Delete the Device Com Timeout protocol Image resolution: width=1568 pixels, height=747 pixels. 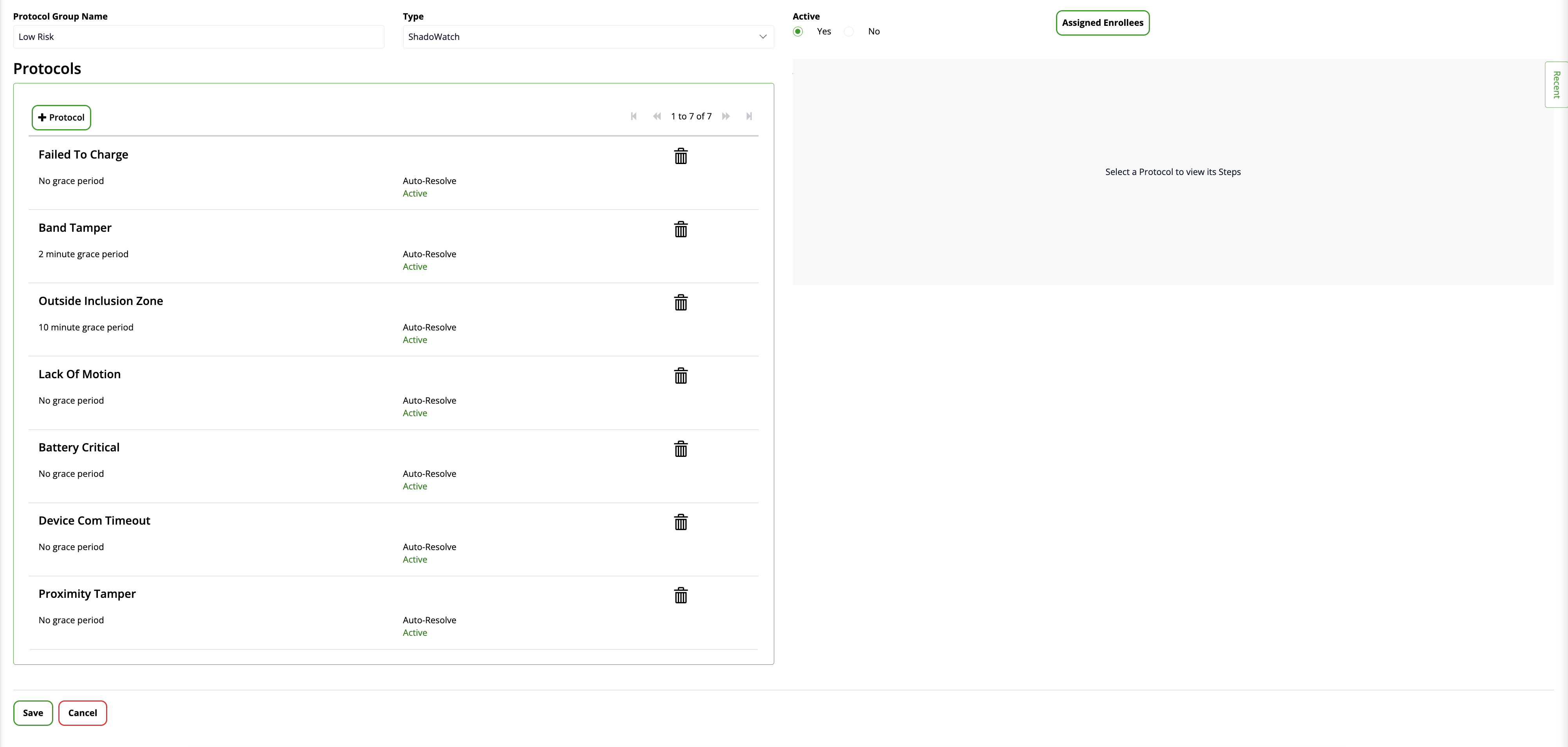pos(681,522)
